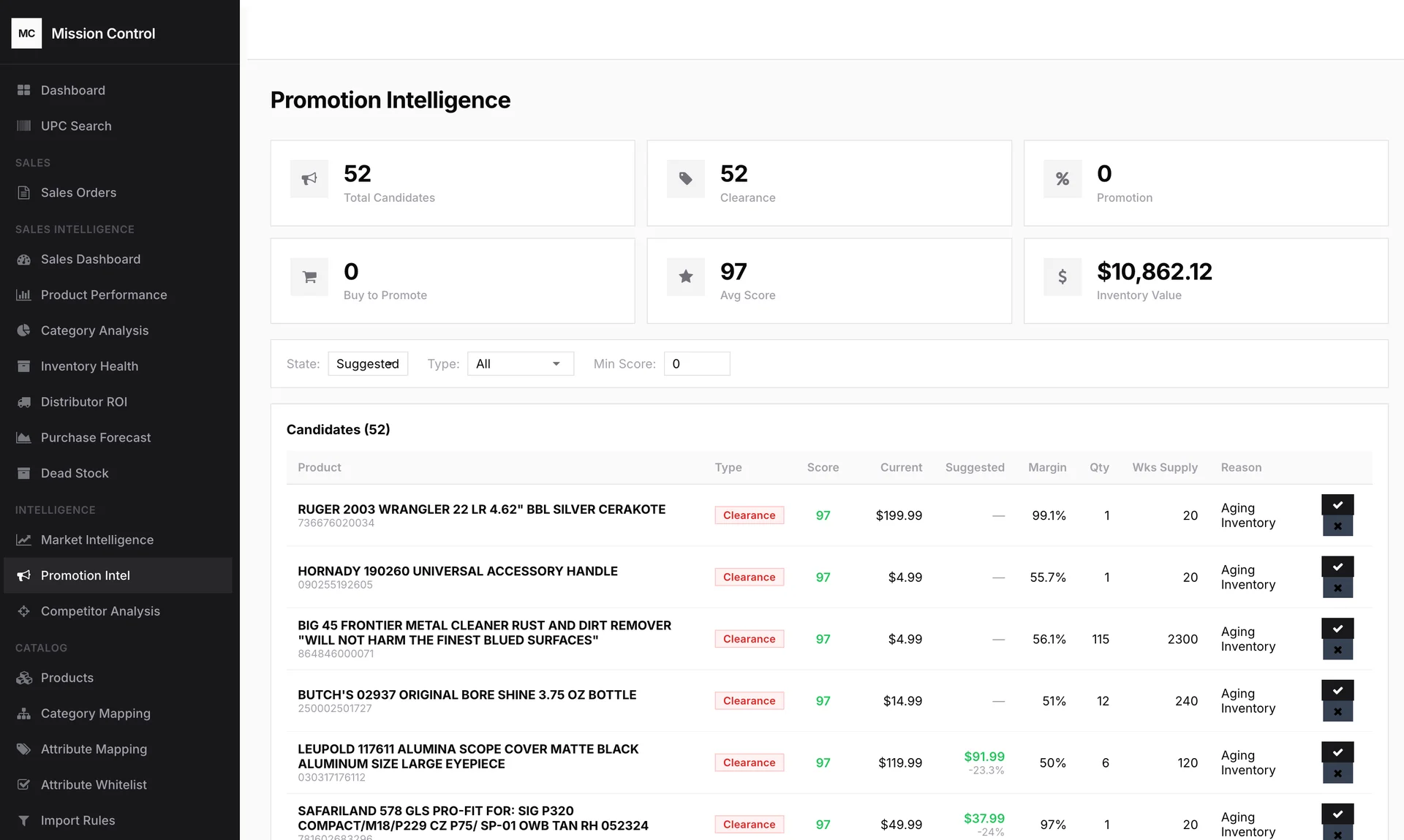Reject the Big 45 Frontier candidate

coord(1337,649)
